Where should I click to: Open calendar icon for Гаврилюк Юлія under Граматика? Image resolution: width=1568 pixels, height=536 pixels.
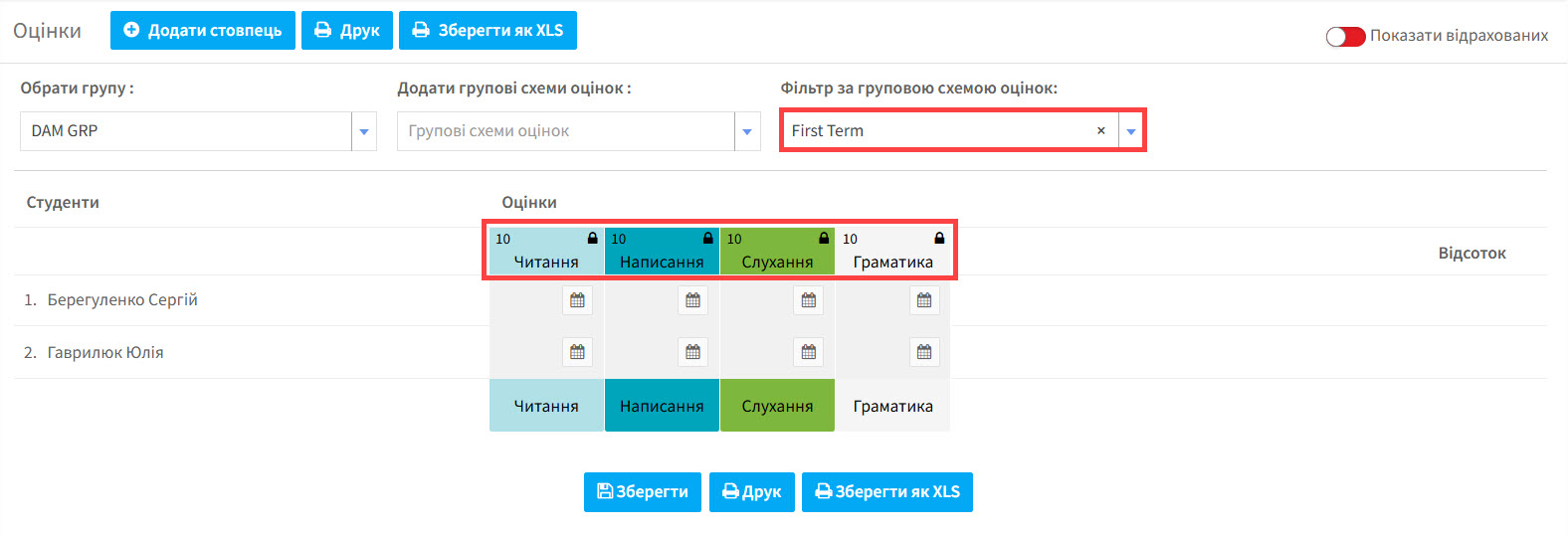coord(924,352)
